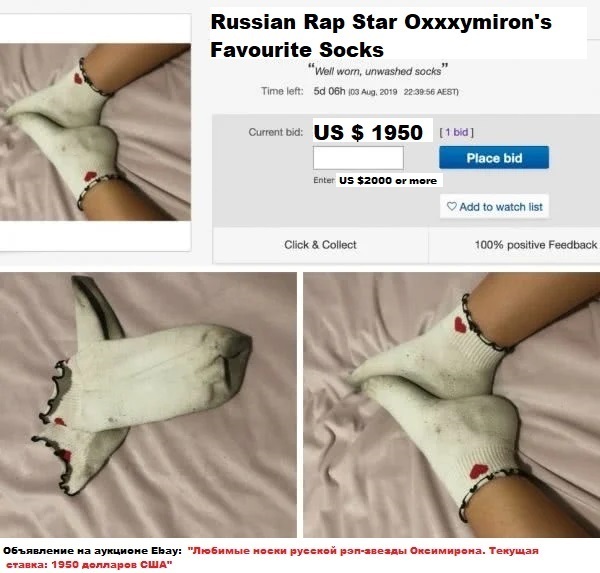Open main listing photo of socks
This screenshot has height=573, width=600.
(95, 132)
